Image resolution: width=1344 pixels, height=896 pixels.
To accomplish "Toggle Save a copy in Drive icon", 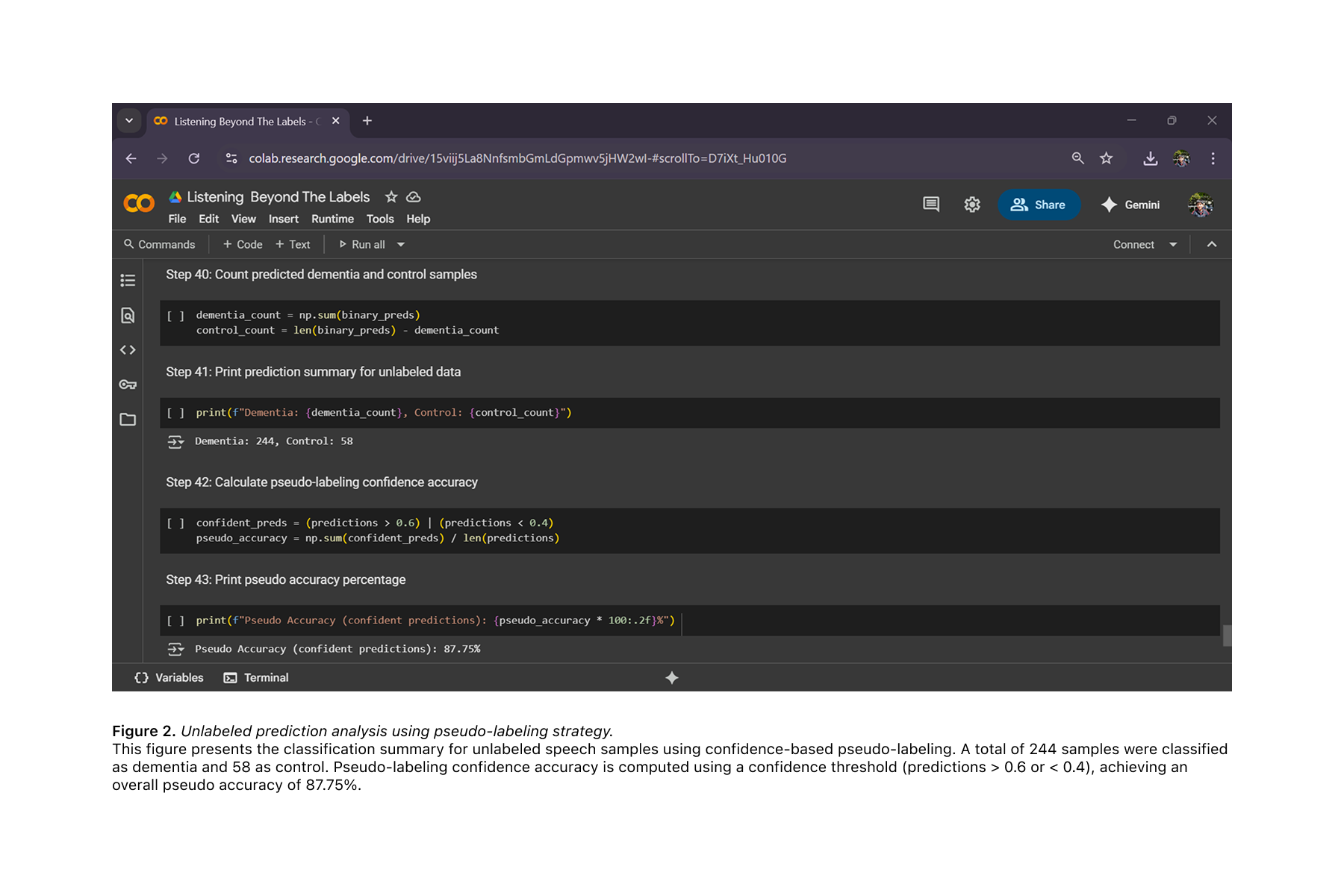I will (x=413, y=197).
